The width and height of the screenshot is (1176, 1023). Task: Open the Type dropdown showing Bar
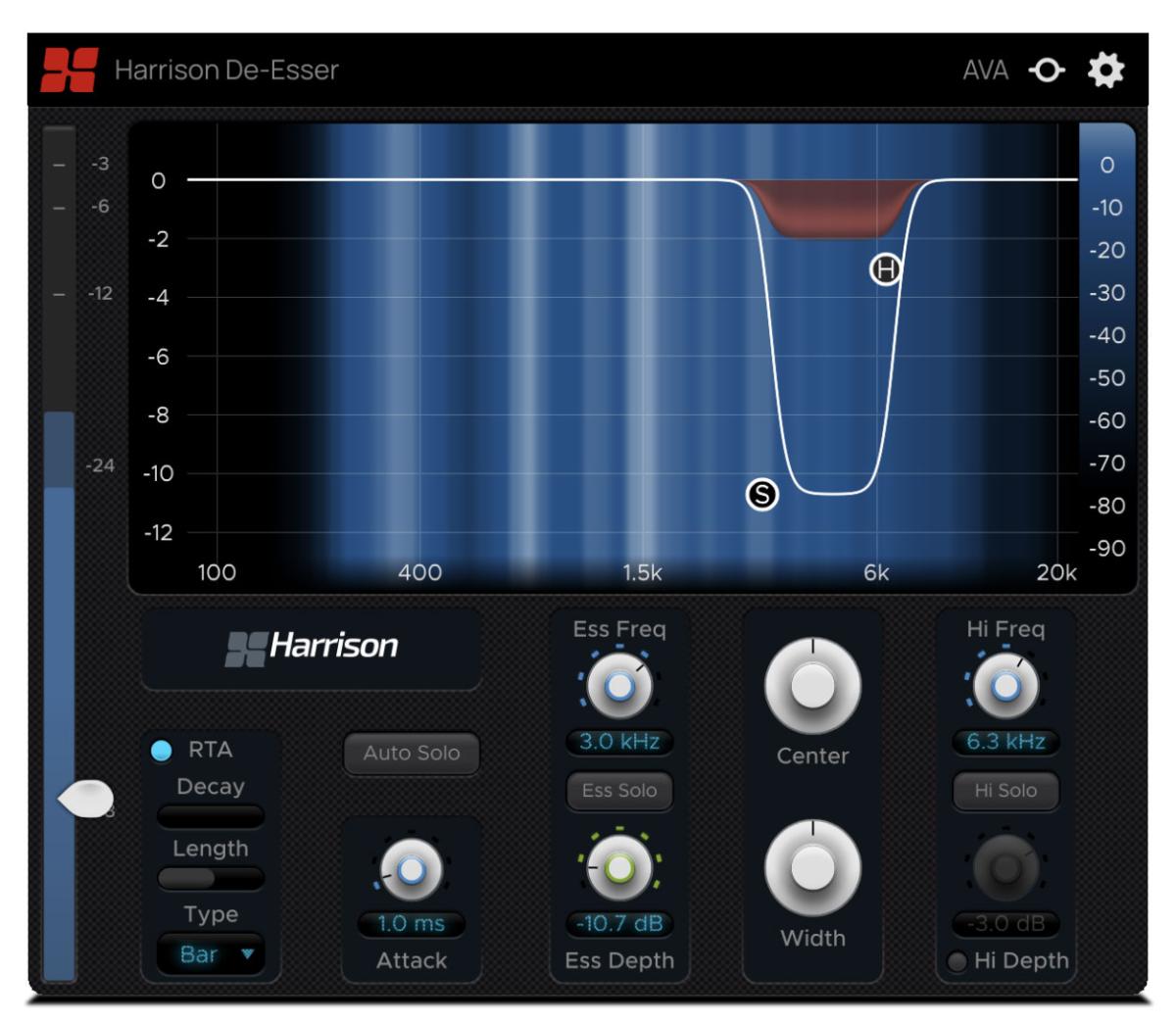(211, 954)
